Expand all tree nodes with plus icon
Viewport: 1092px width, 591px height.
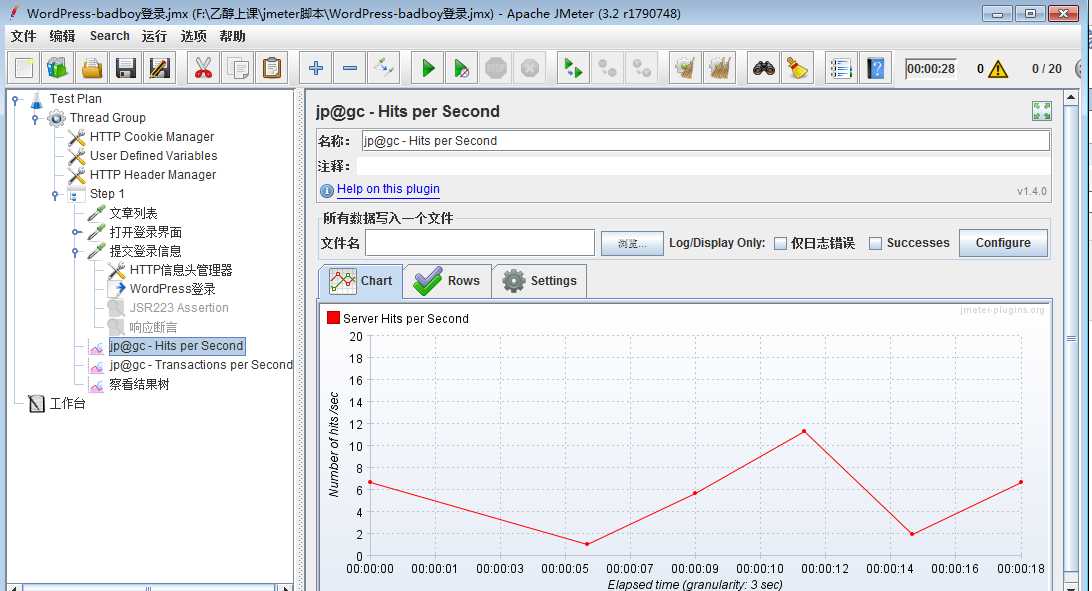tap(315, 68)
